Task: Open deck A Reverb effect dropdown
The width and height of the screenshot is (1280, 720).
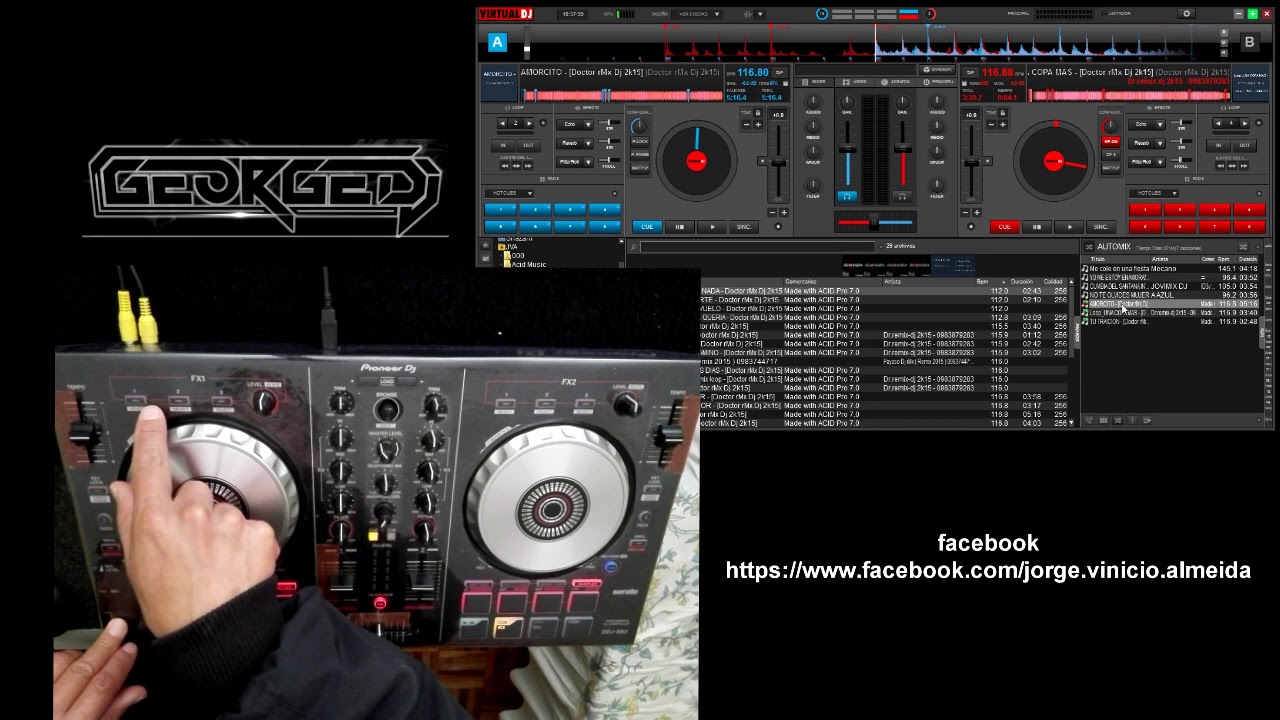Action: [575, 143]
